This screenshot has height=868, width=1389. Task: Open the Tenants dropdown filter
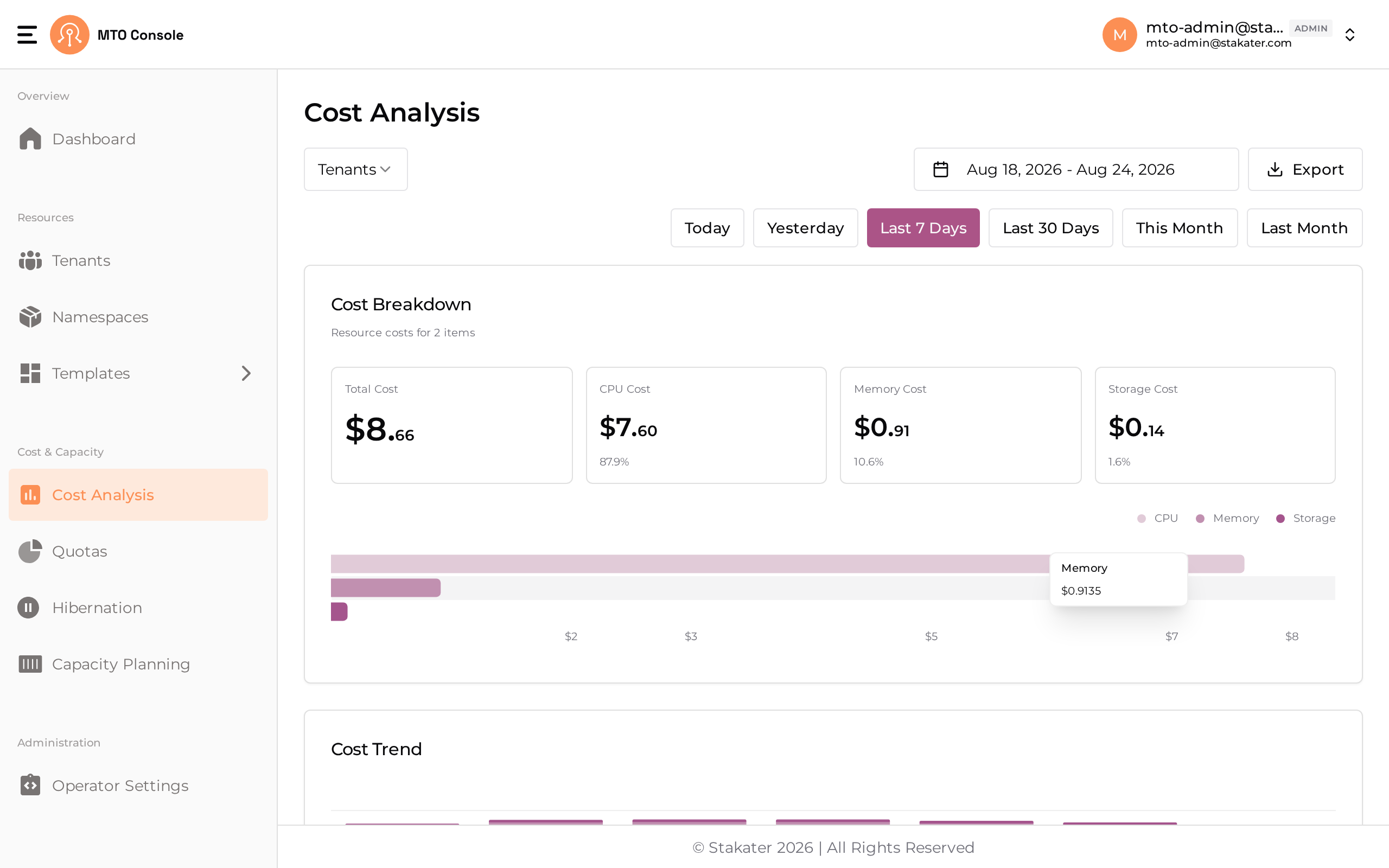355,169
